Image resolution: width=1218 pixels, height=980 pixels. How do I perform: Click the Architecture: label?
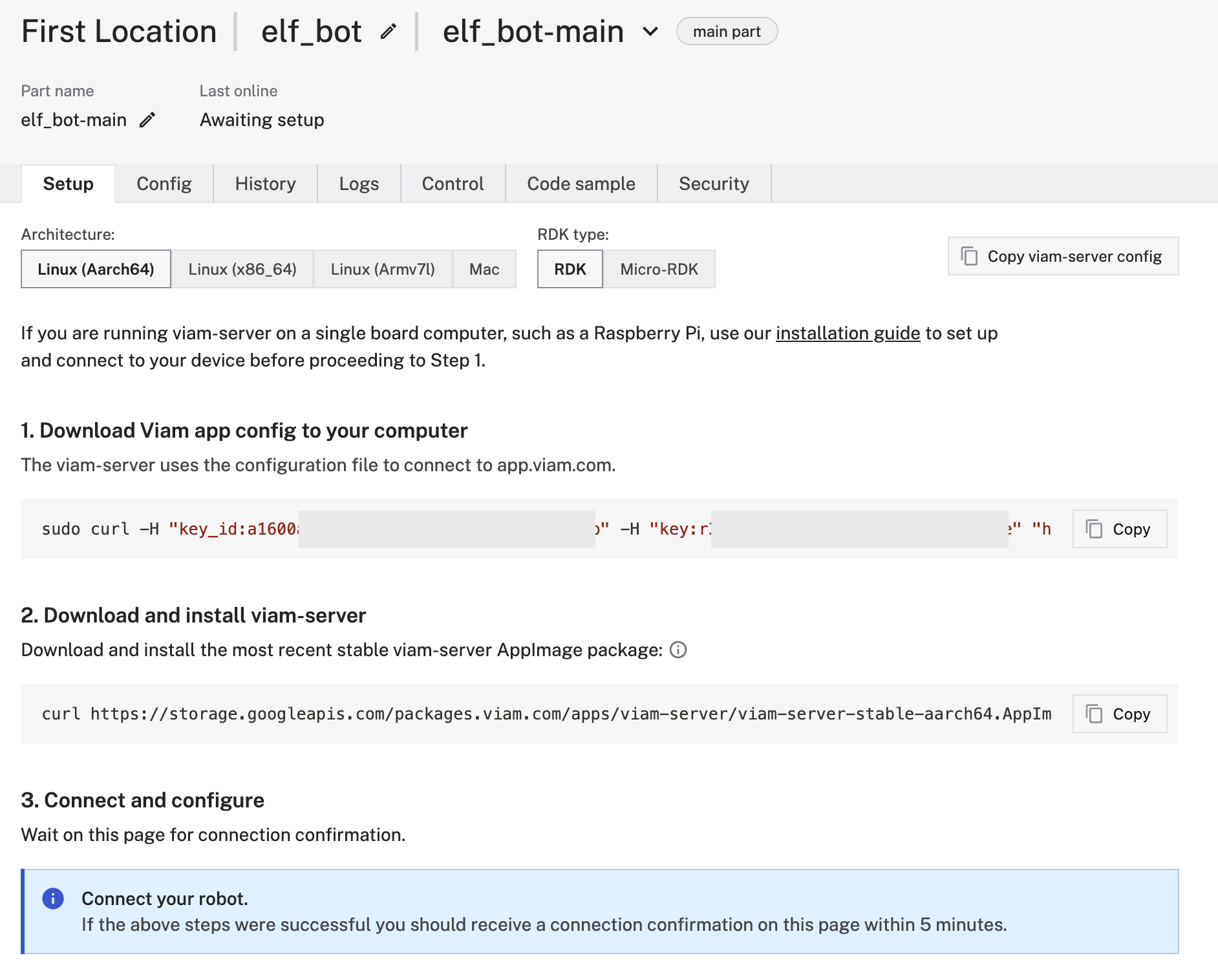click(68, 235)
